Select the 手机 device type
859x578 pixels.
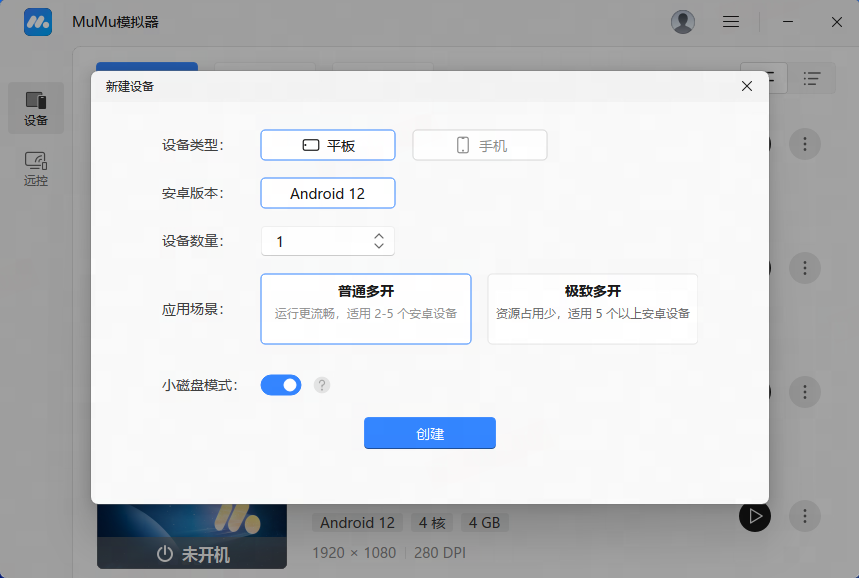[480, 145]
